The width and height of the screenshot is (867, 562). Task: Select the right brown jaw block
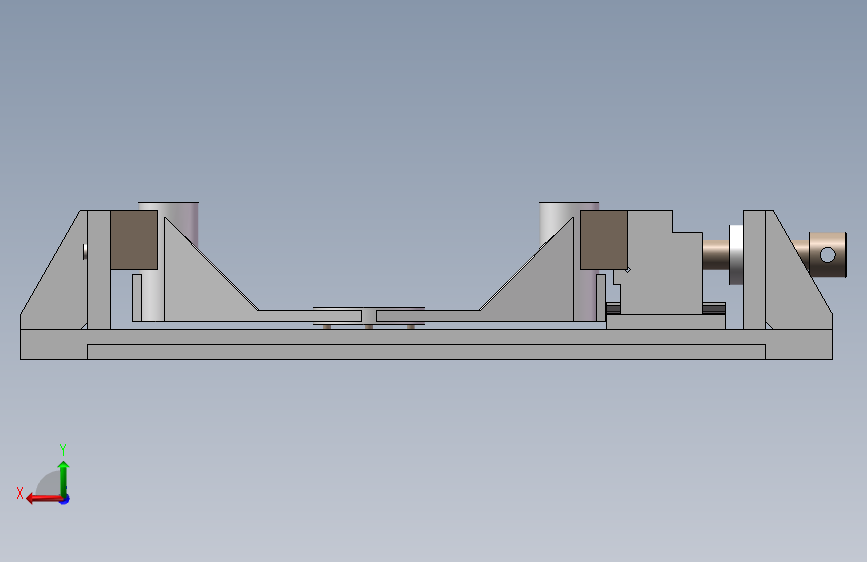[604, 240]
